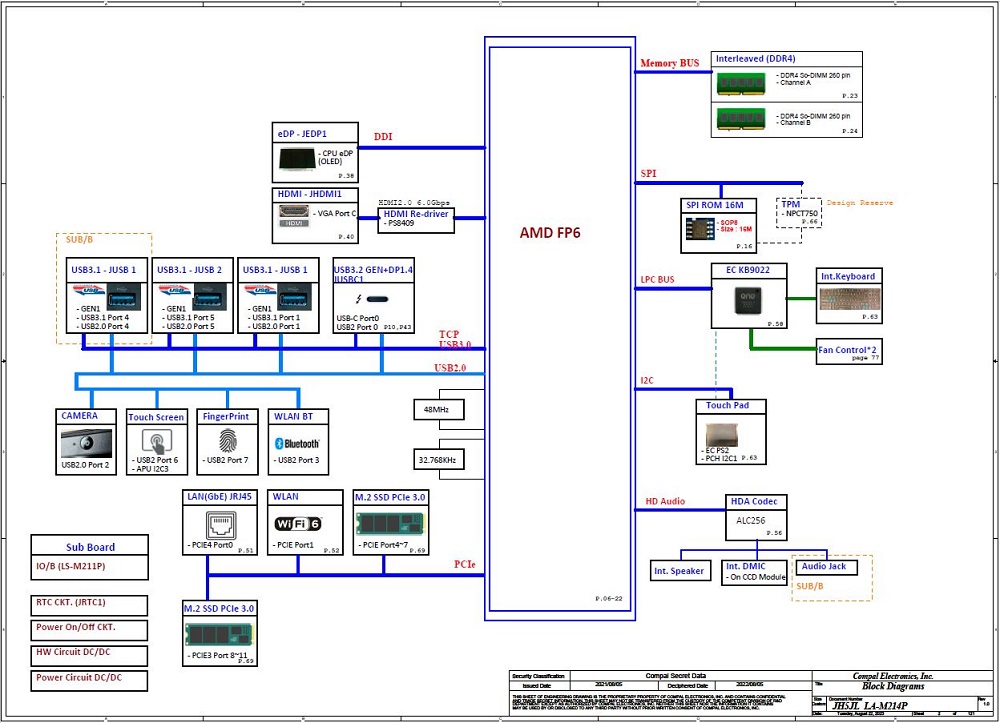
Task: Click the 48MHz crystal box
Action: [439, 409]
